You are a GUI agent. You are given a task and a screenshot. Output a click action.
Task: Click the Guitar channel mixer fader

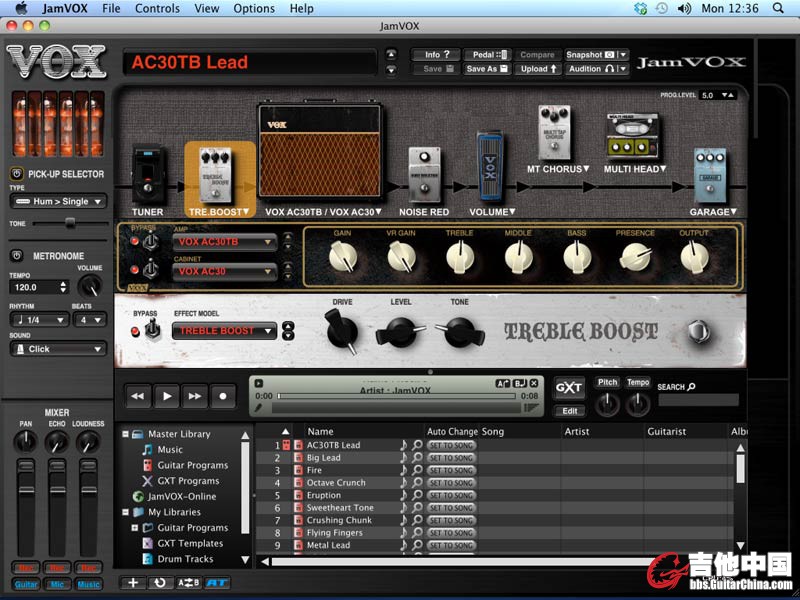26,490
